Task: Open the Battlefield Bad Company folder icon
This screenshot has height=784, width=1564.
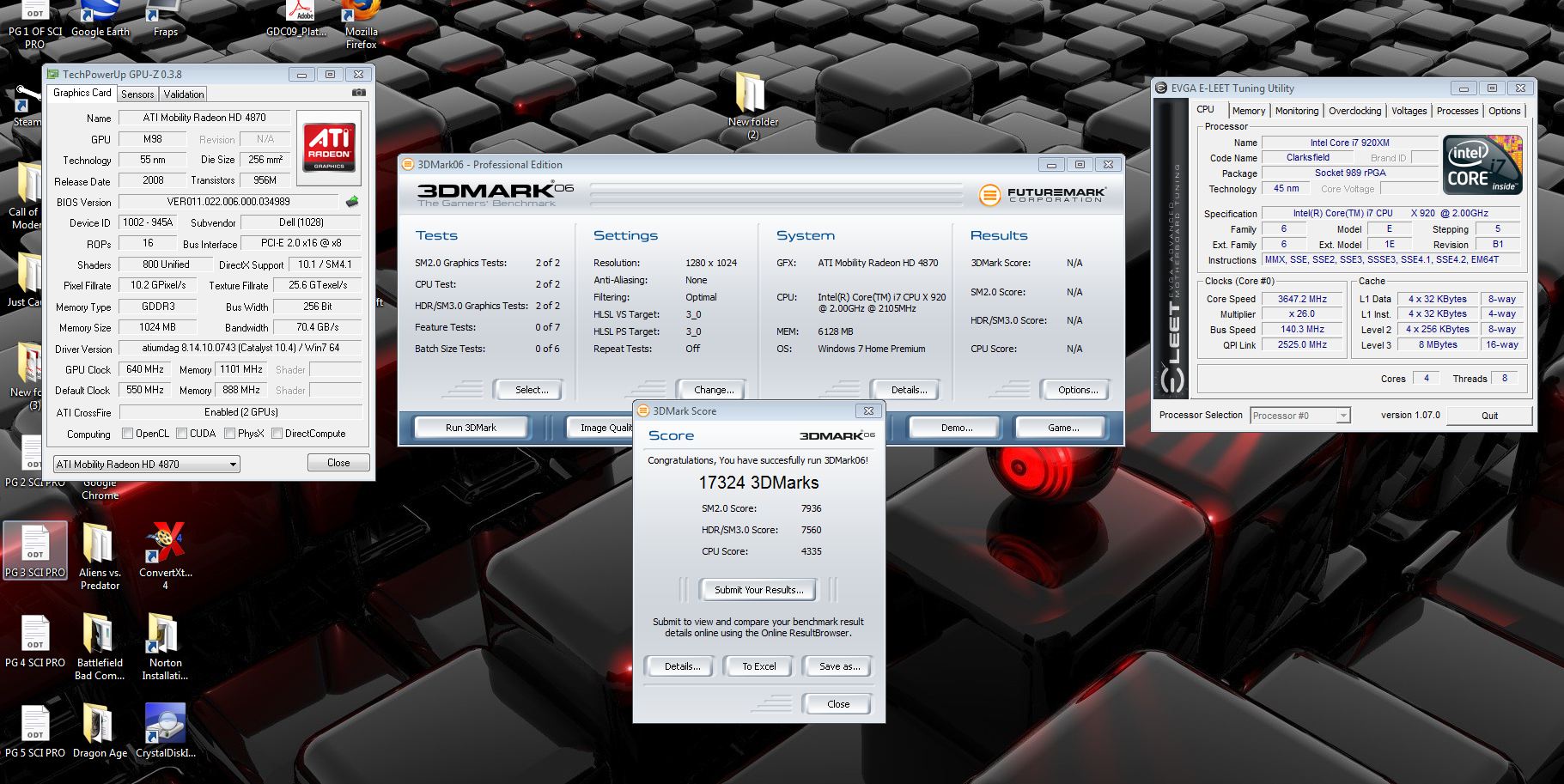Action: (x=100, y=648)
